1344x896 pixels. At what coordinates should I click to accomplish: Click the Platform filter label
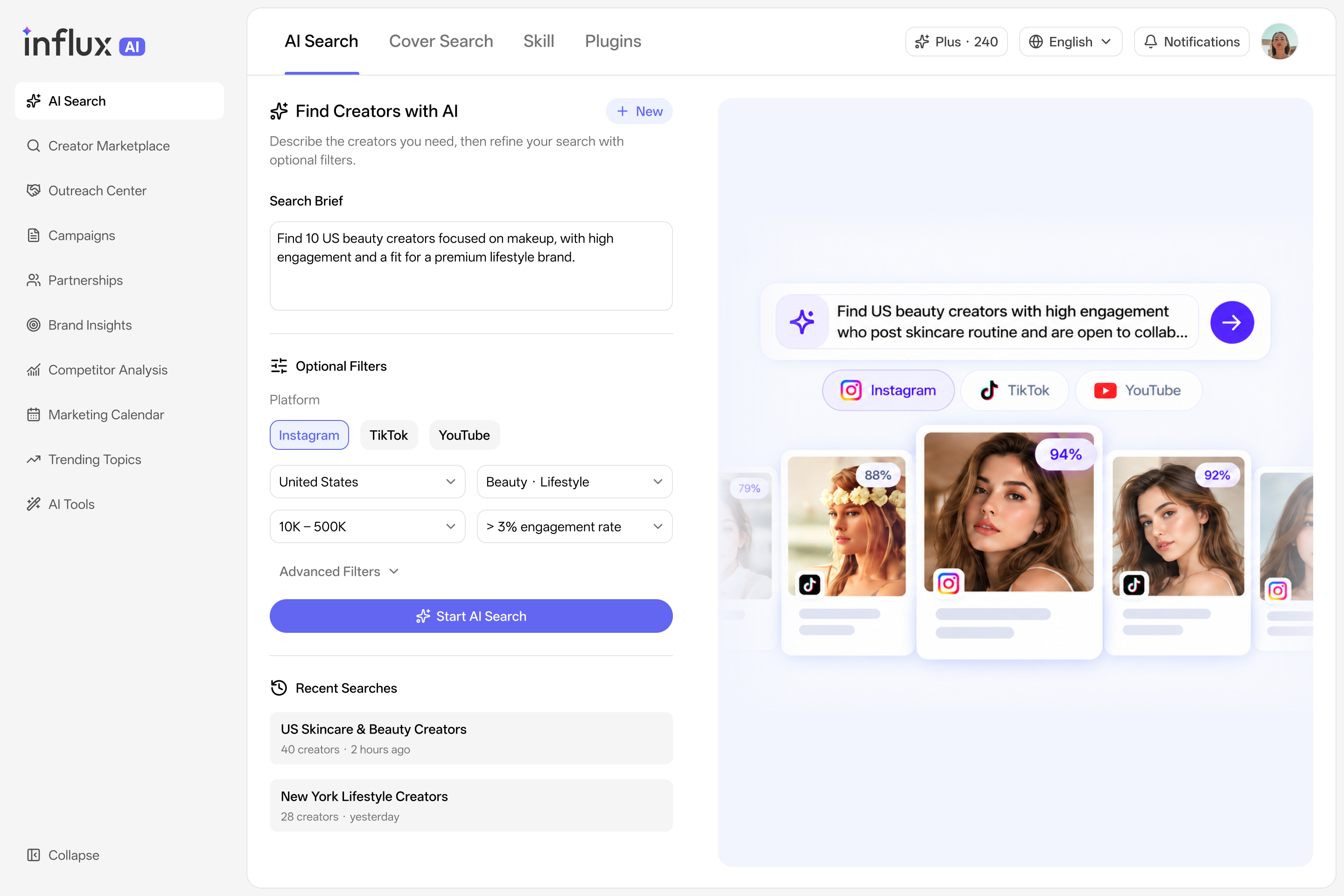[x=294, y=399]
